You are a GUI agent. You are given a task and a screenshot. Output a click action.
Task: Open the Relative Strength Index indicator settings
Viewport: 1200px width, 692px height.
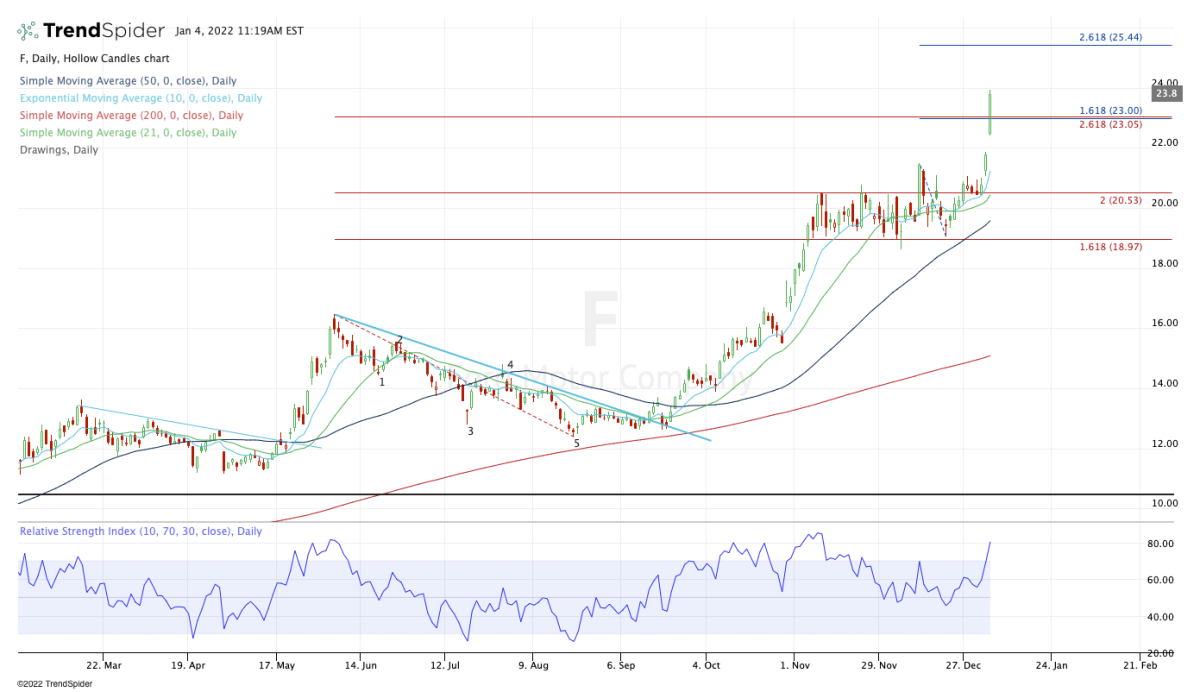[x=140, y=531]
